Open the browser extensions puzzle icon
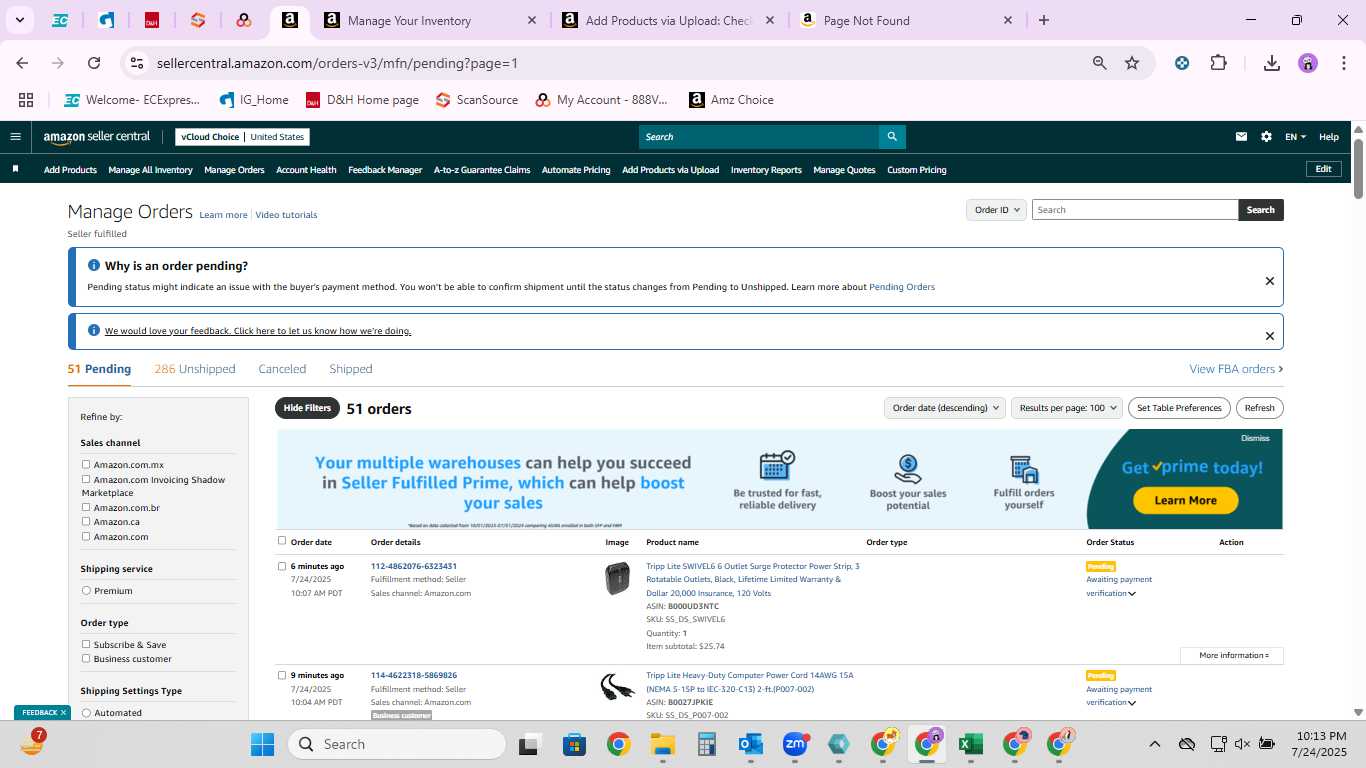 point(1218,63)
